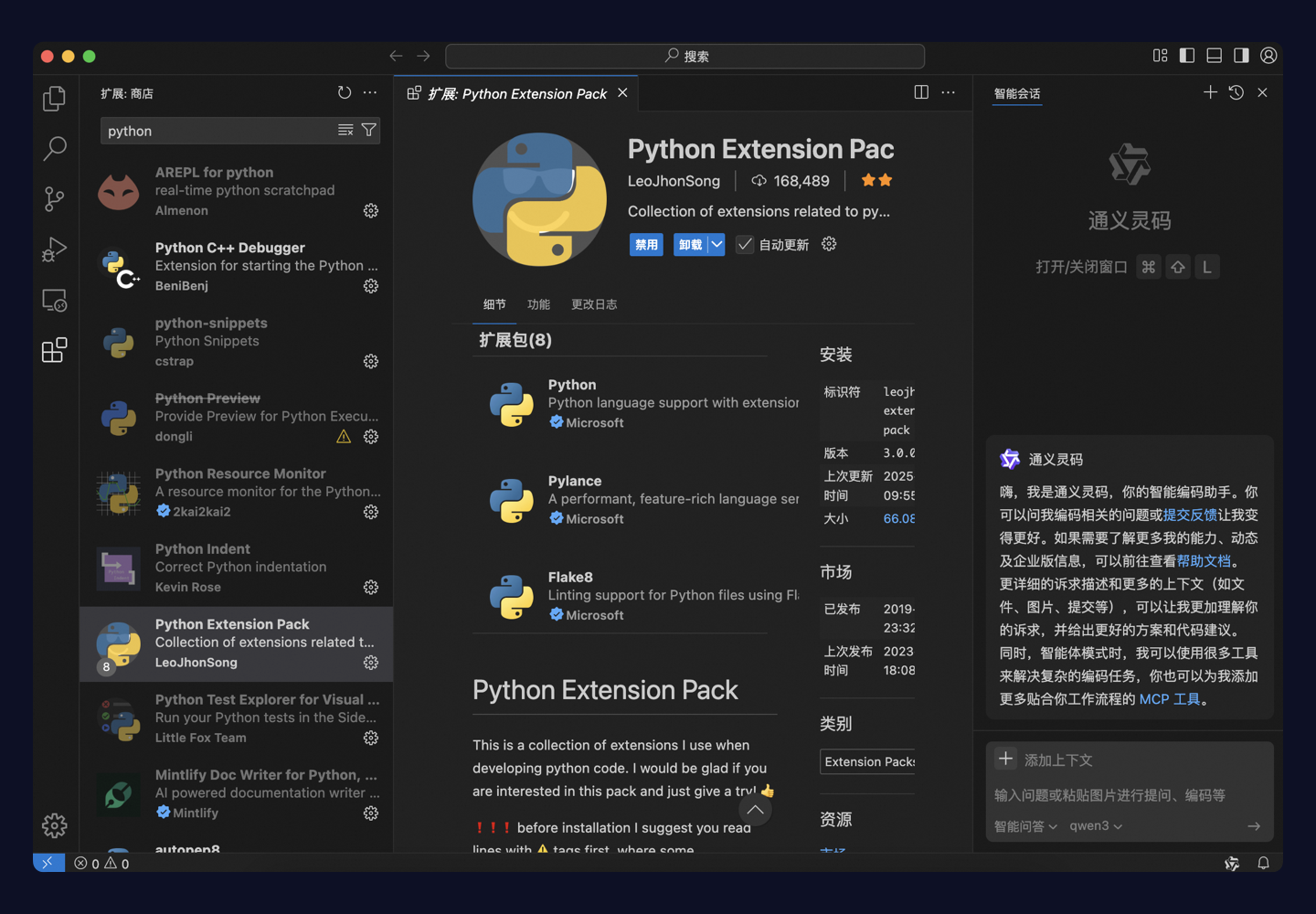
Task: Switch to 细节 tab
Action: tap(494, 304)
